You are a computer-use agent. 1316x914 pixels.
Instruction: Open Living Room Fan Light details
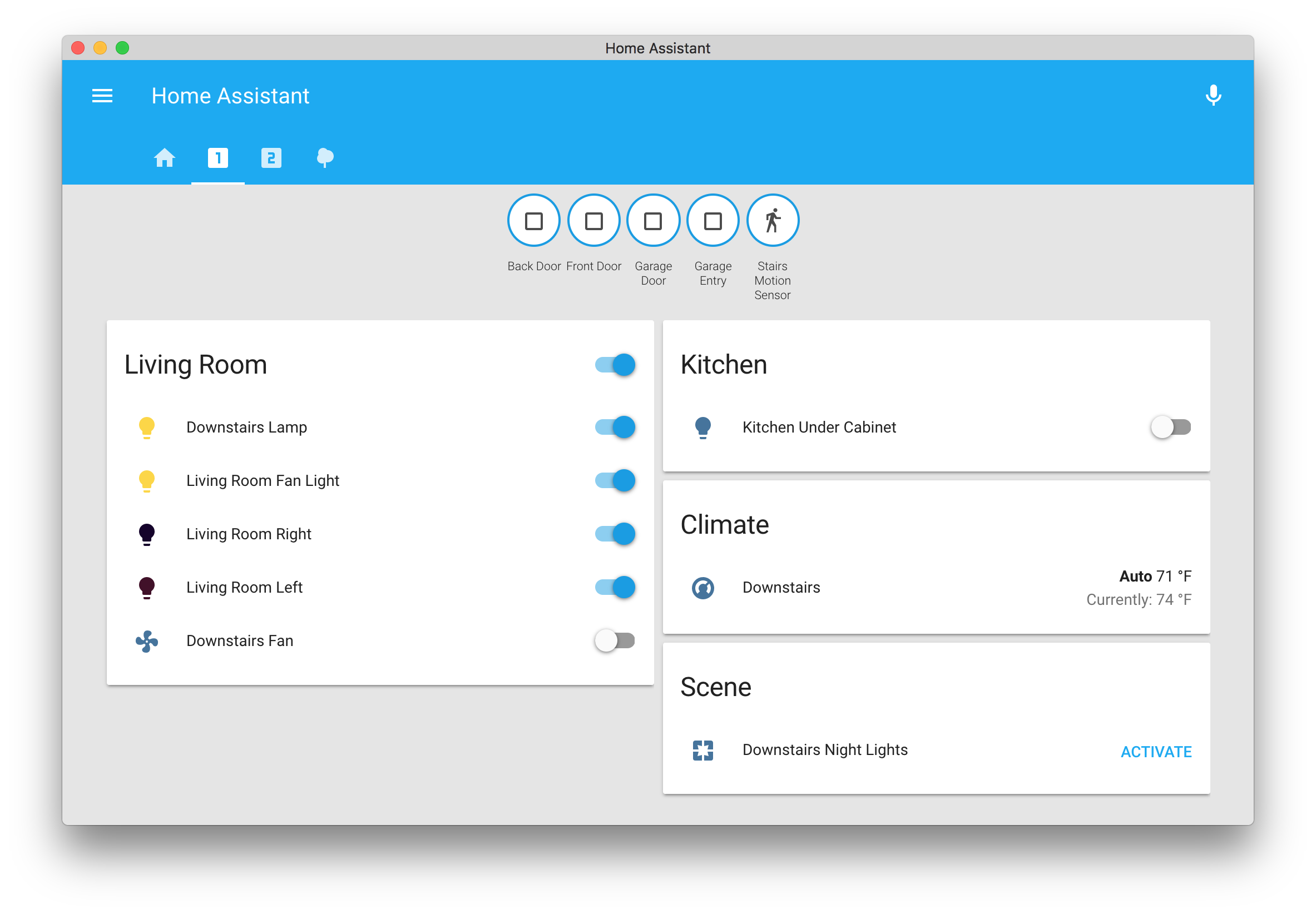point(263,480)
